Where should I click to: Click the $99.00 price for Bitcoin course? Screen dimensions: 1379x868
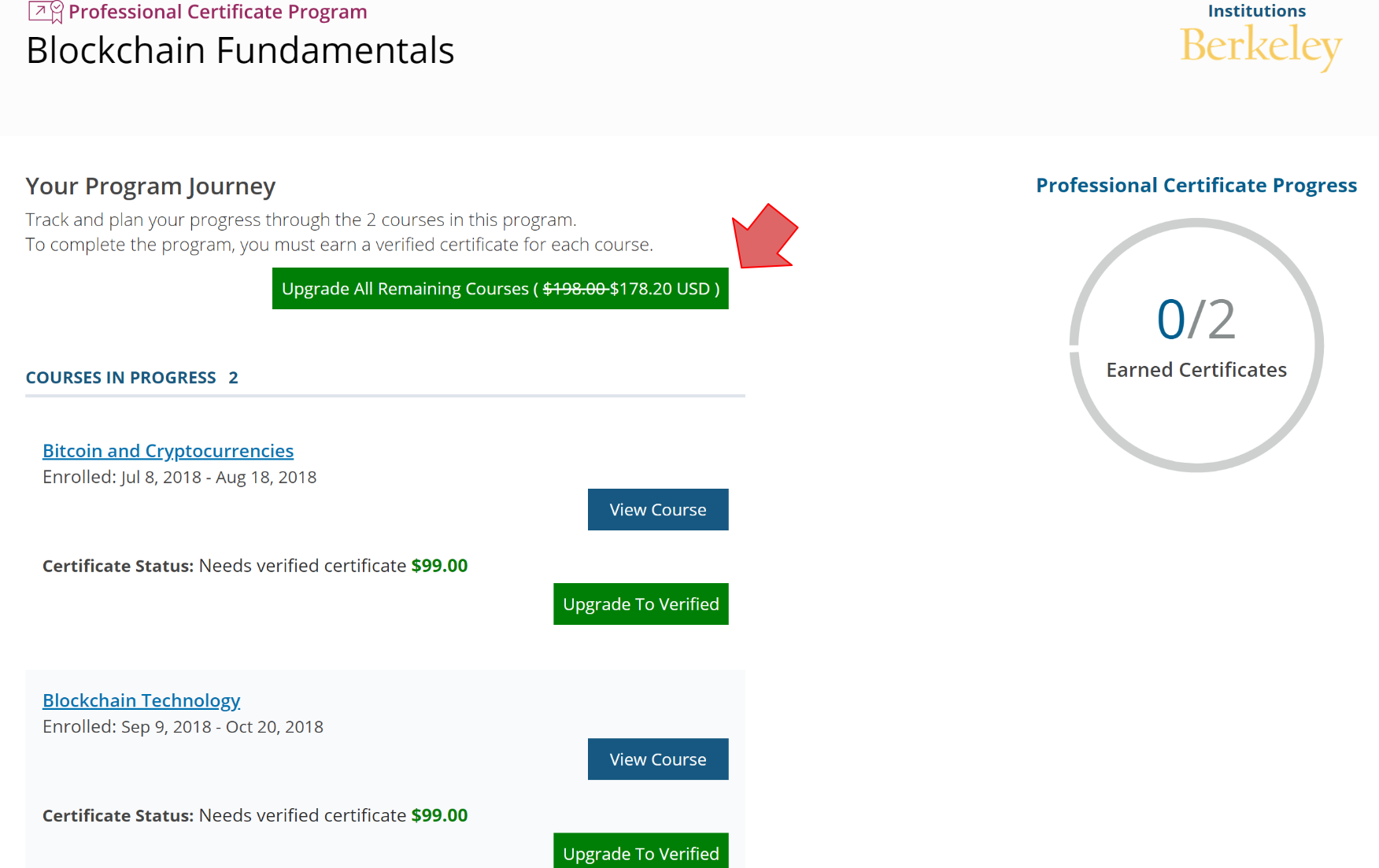click(x=439, y=566)
